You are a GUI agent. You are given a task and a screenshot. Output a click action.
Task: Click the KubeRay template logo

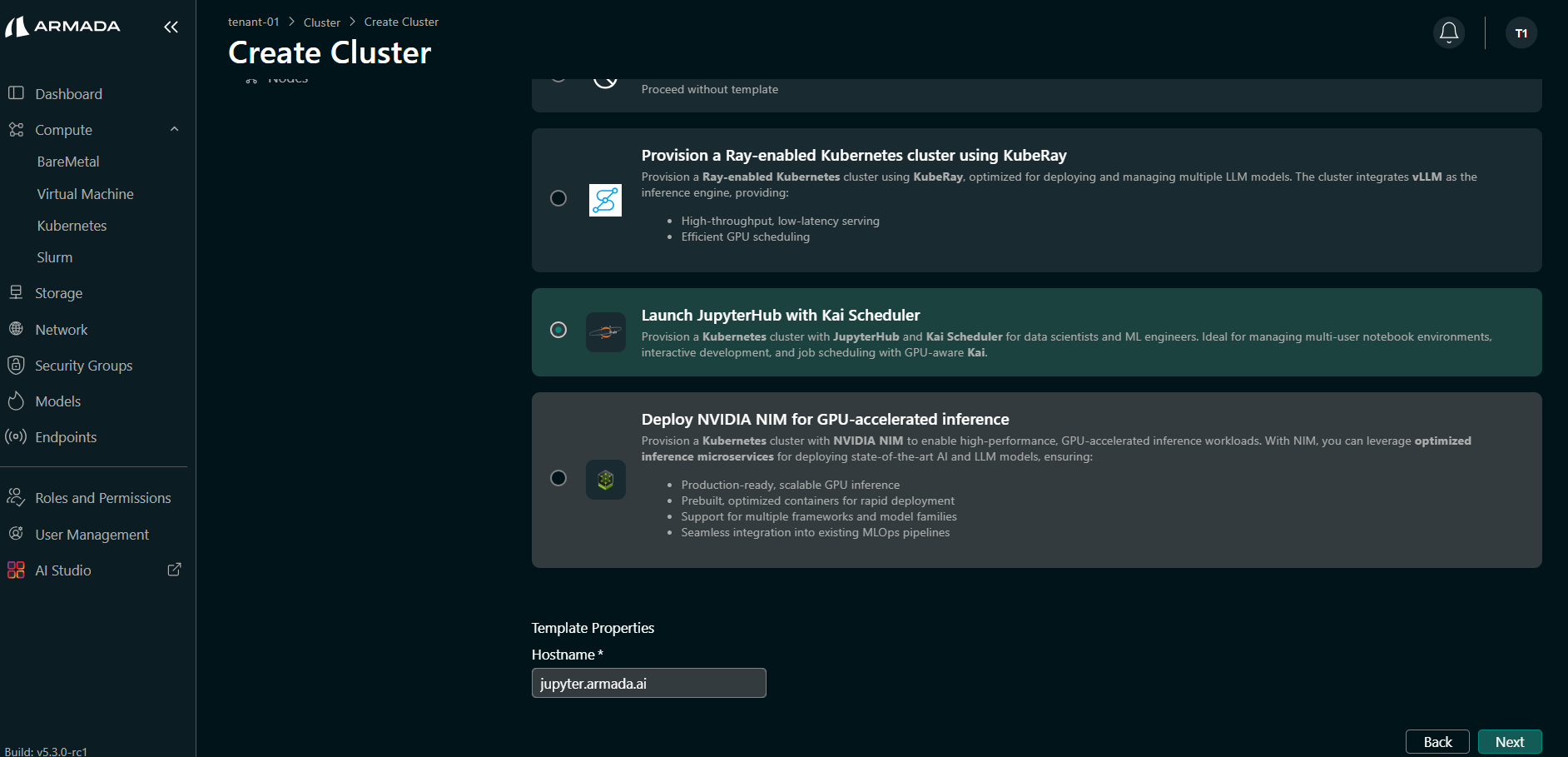click(x=605, y=200)
